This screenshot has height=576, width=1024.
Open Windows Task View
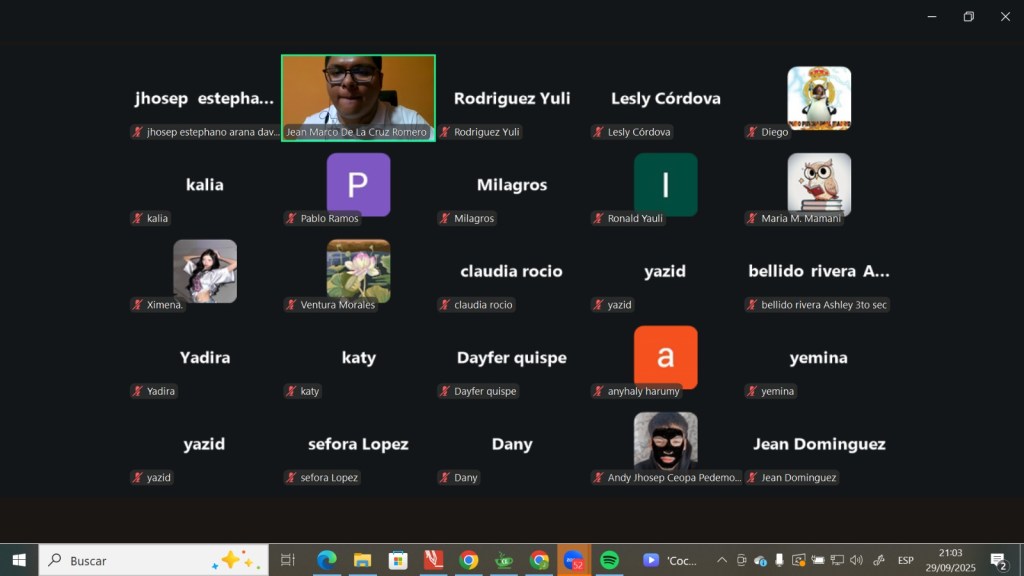pyautogui.click(x=288, y=560)
